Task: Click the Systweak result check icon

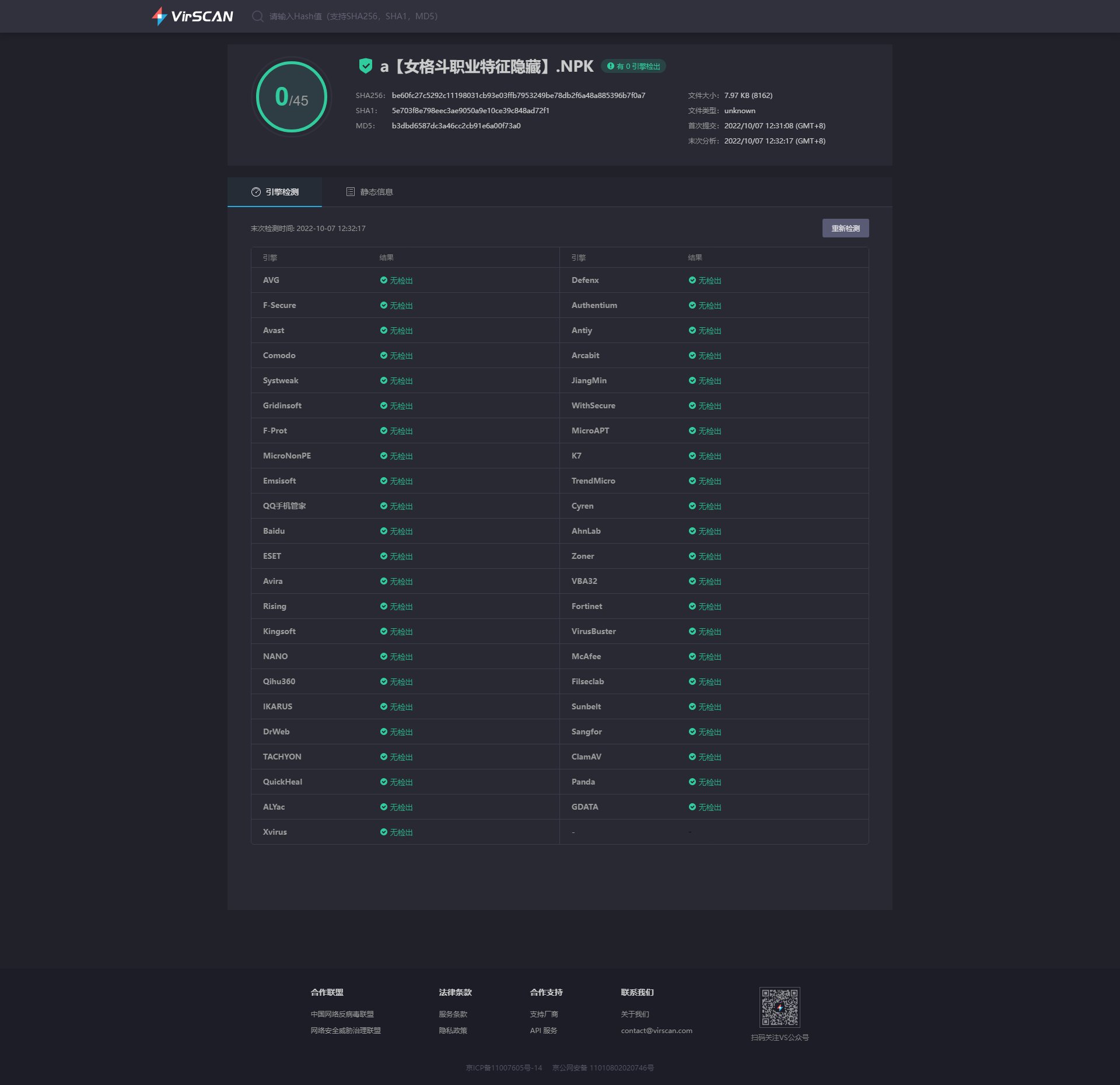Action: (x=384, y=380)
